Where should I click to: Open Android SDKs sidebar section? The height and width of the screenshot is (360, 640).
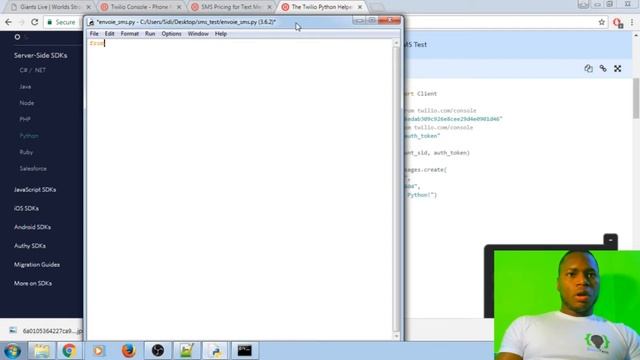[x=33, y=227]
